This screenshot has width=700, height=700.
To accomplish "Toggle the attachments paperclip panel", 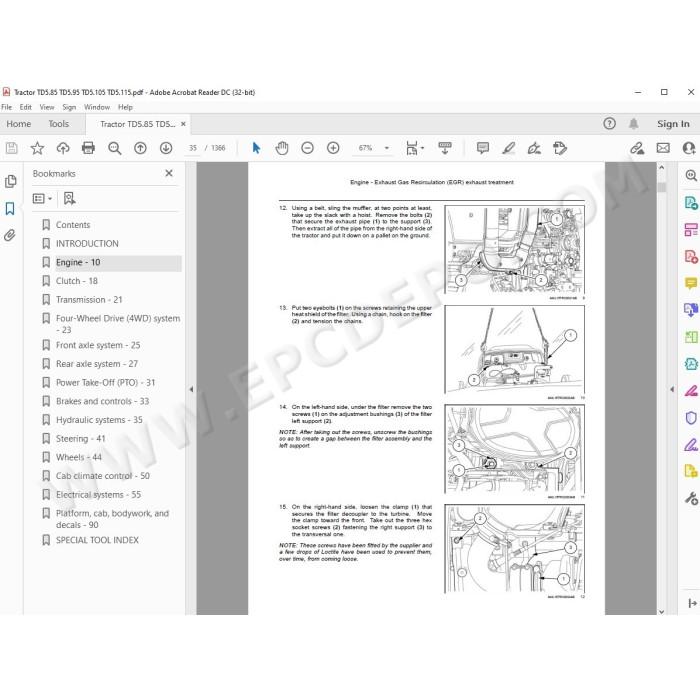I will tap(10, 235).
